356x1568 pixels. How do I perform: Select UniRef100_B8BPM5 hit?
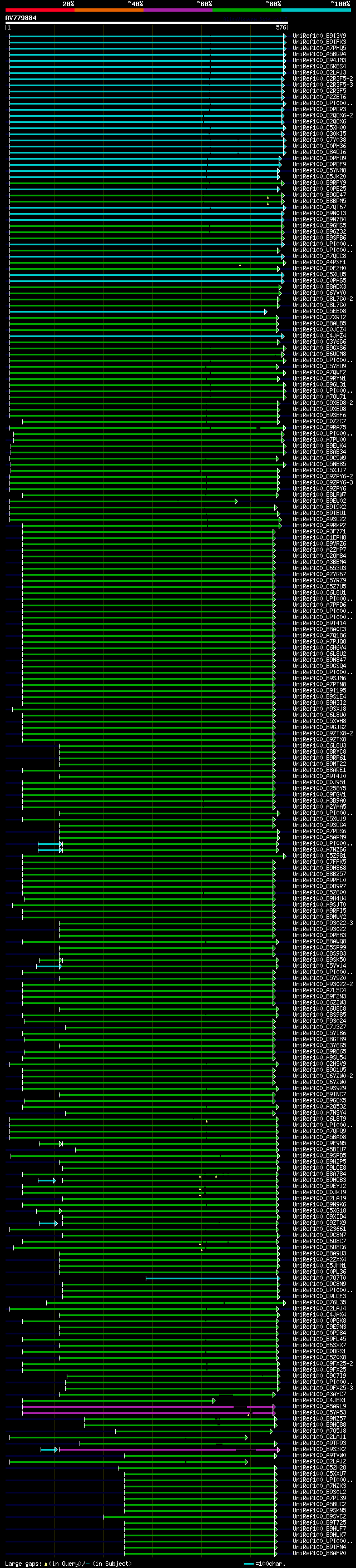point(319,201)
